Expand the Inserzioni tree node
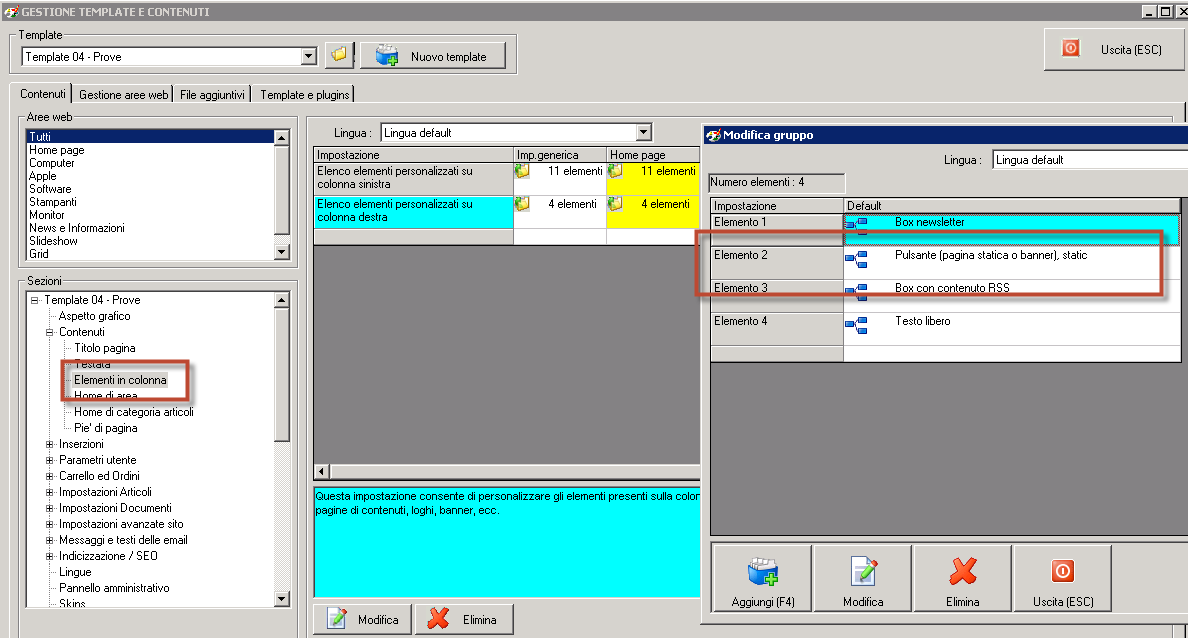This screenshot has width=1188, height=638. (49, 444)
